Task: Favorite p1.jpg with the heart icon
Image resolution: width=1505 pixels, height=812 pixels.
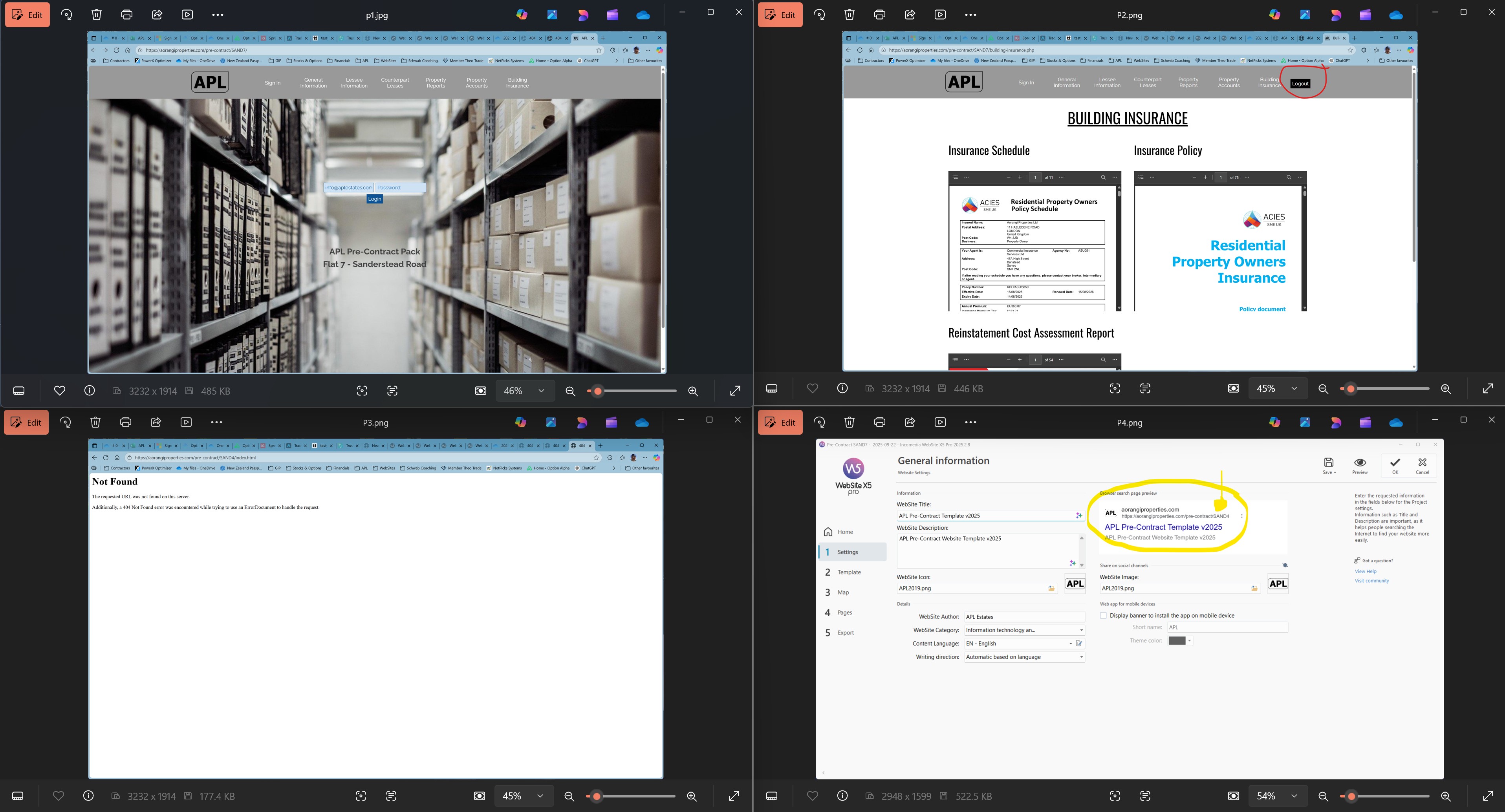Action: coord(59,391)
